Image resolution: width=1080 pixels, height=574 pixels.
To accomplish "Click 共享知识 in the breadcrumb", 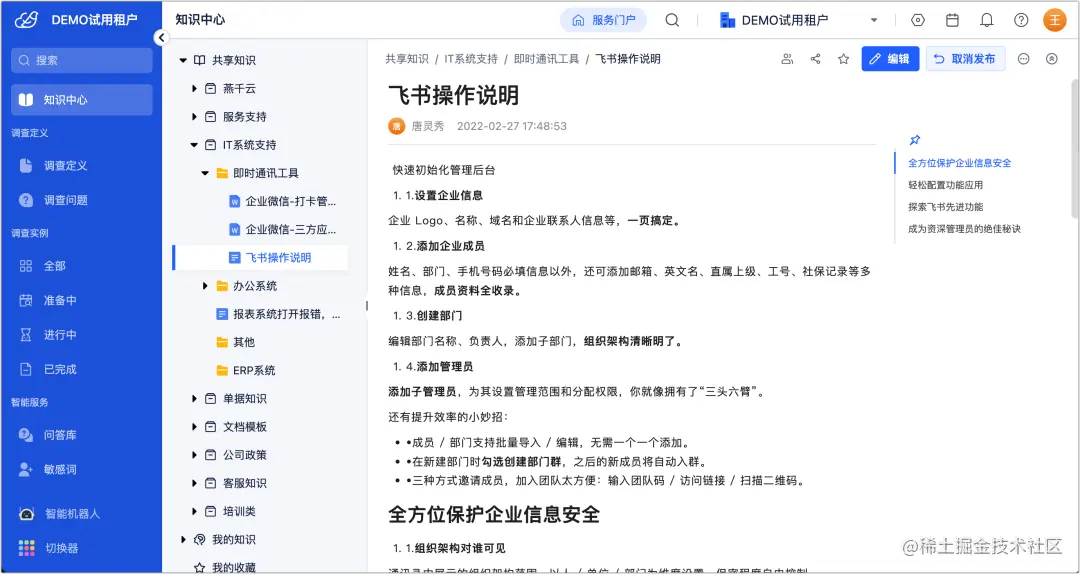I will pyautogui.click(x=406, y=59).
